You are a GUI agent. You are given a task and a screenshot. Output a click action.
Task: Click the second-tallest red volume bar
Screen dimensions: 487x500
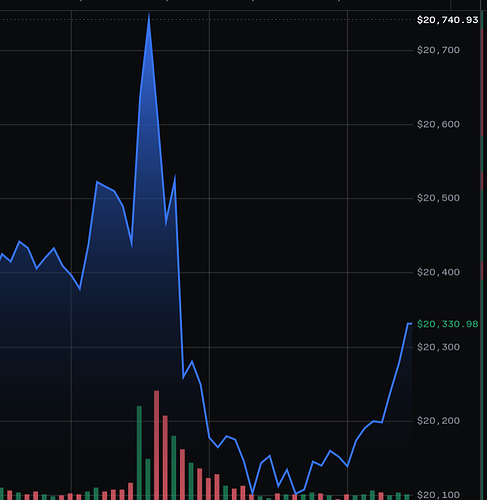coord(165,457)
